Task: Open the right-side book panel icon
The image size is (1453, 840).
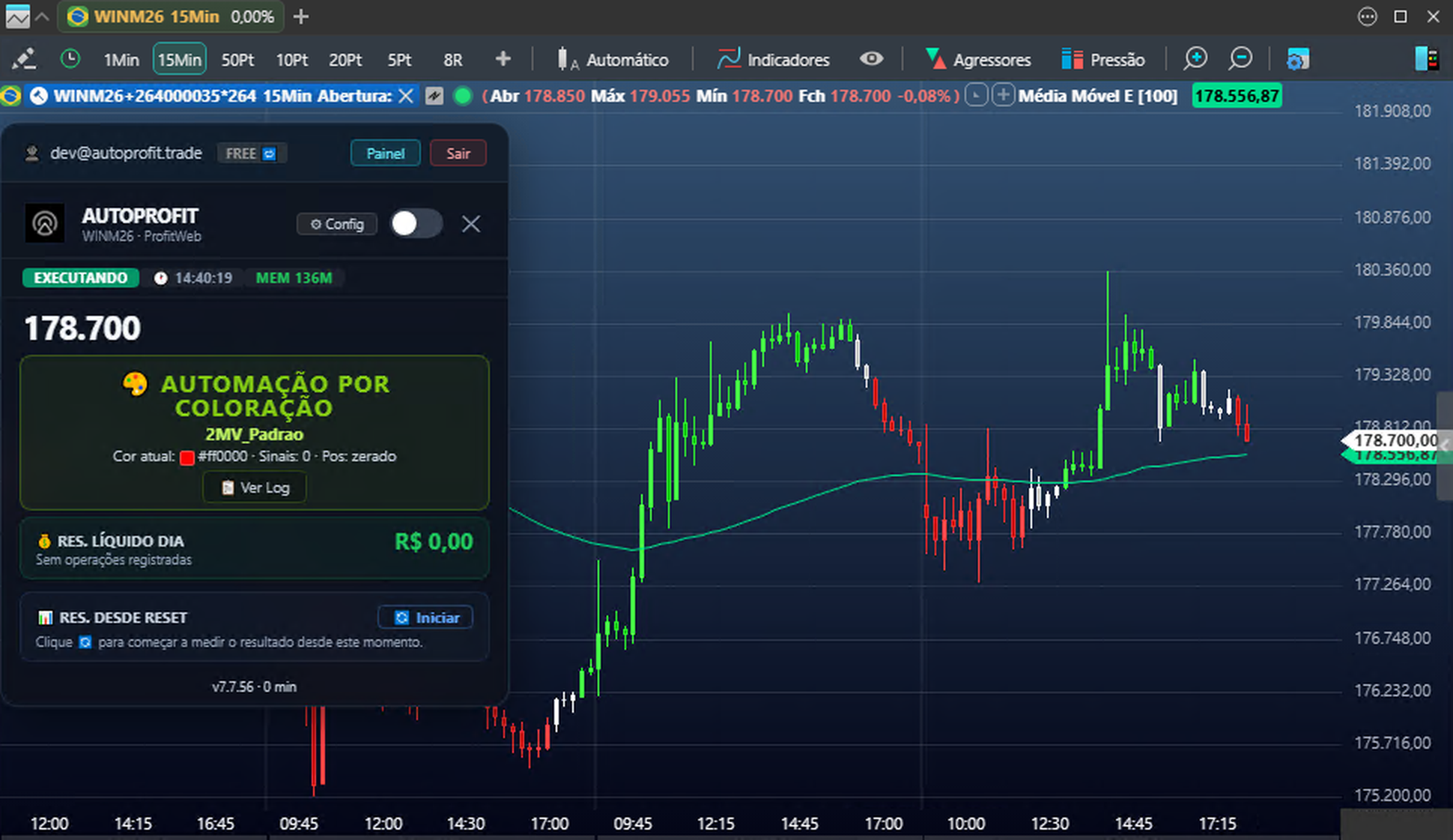Action: tap(1427, 59)
